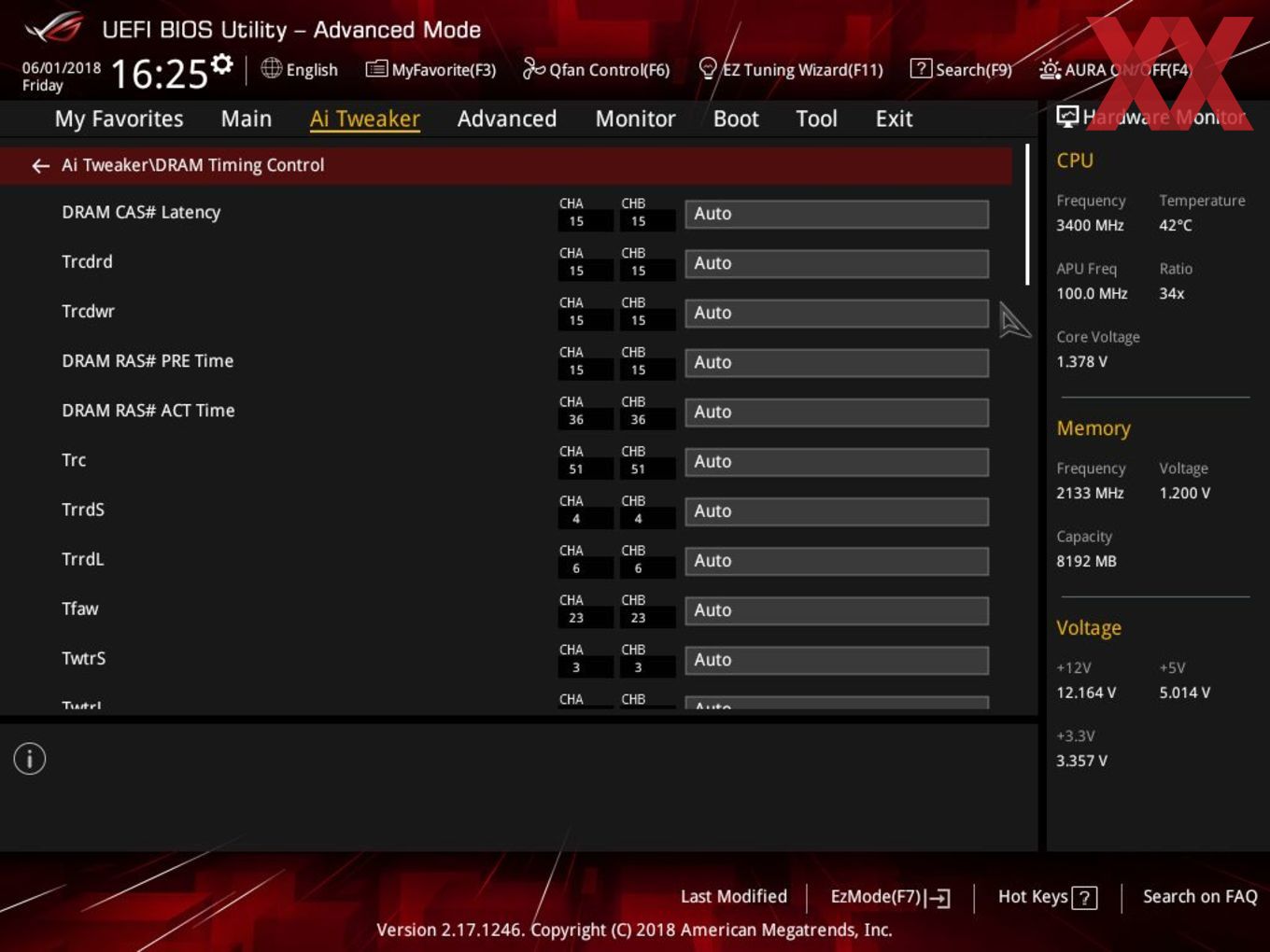The width and height of the screenshot is (1270, 952).
Task: Click the TwtrS label
Action: coord(83,658)
